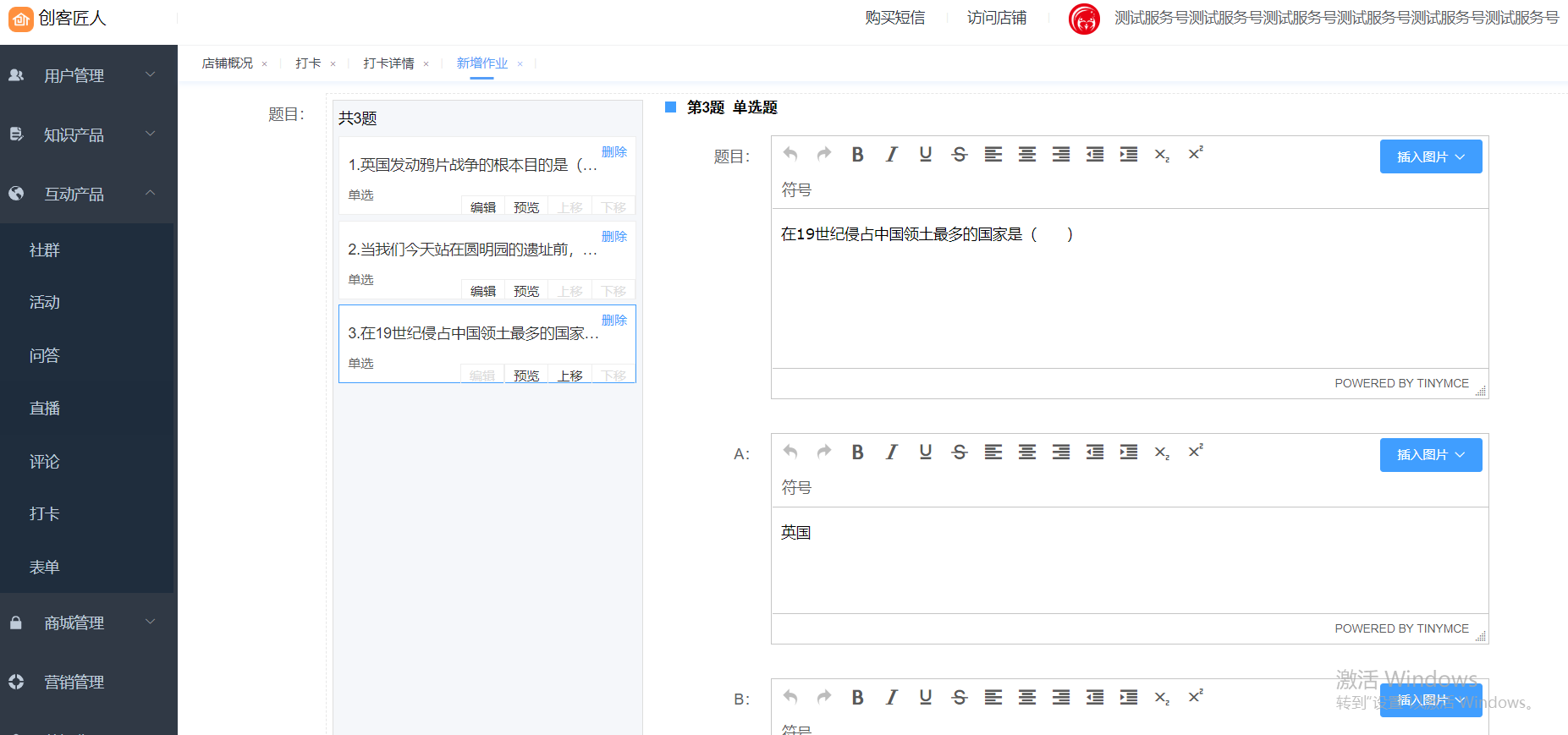The image size is (1568, 735).
Task: Toggle underline in option A editor toolbar
Action: [925, 452]
